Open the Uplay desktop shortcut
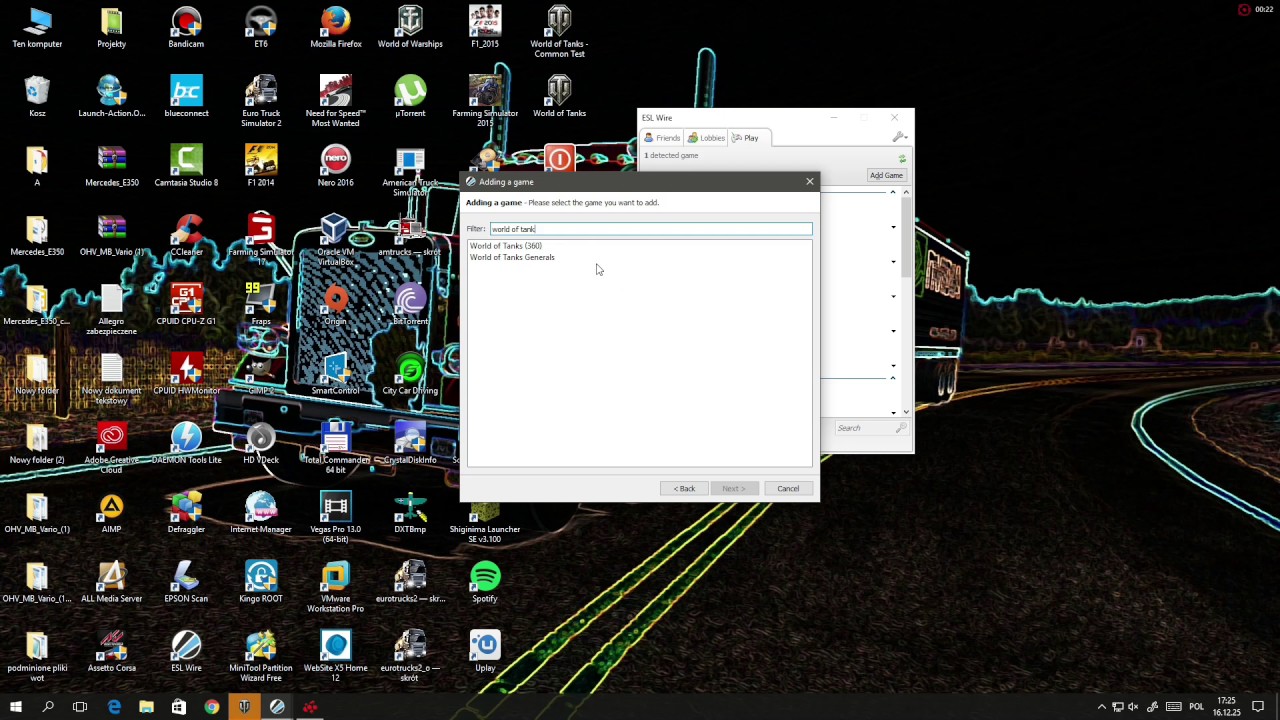 485,651
